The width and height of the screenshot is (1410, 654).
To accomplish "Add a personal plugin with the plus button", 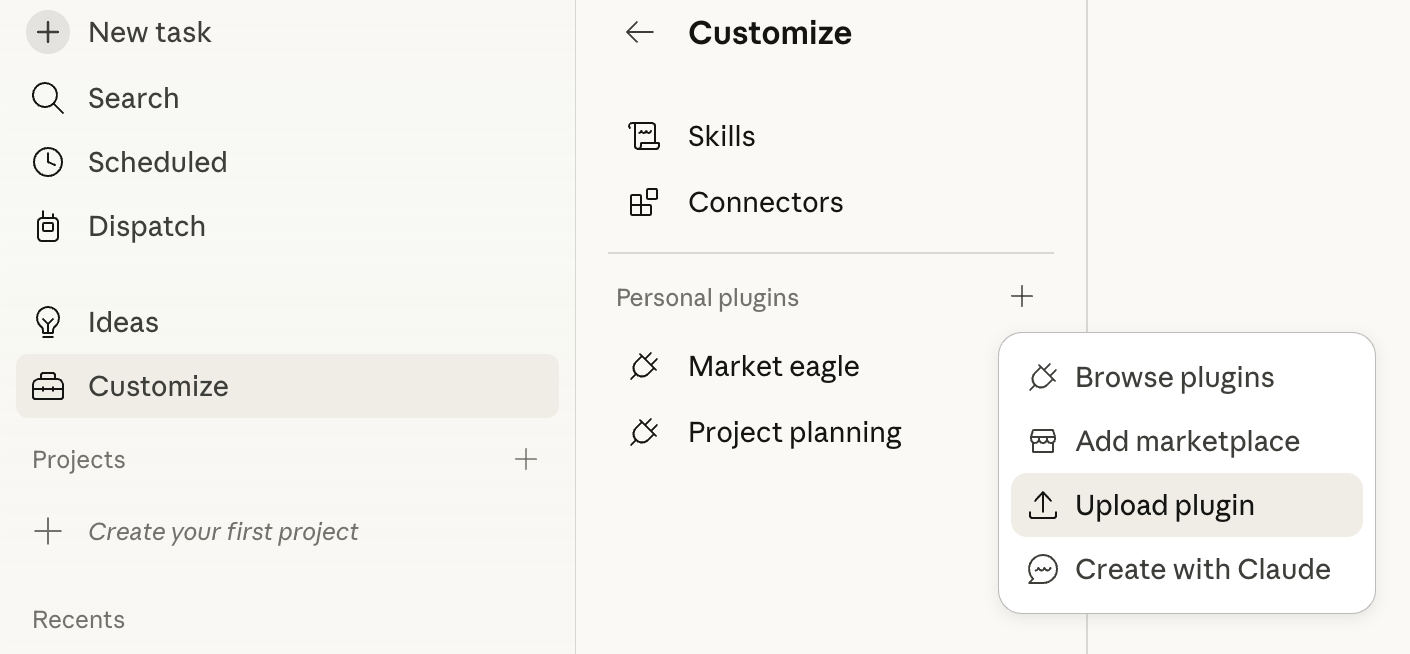I will 1022,296.
